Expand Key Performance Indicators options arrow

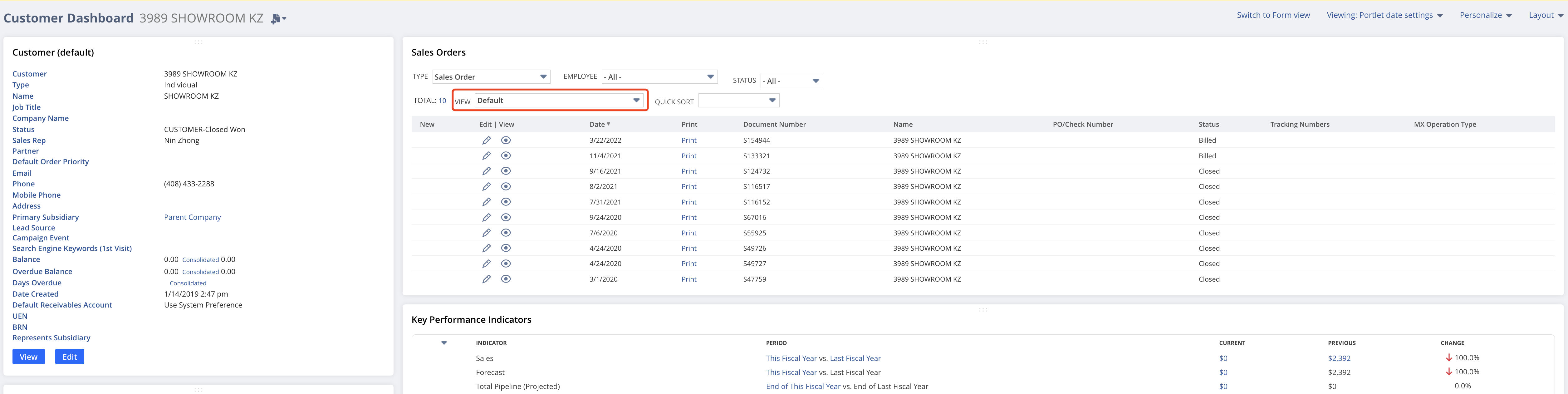pos(444,343)
